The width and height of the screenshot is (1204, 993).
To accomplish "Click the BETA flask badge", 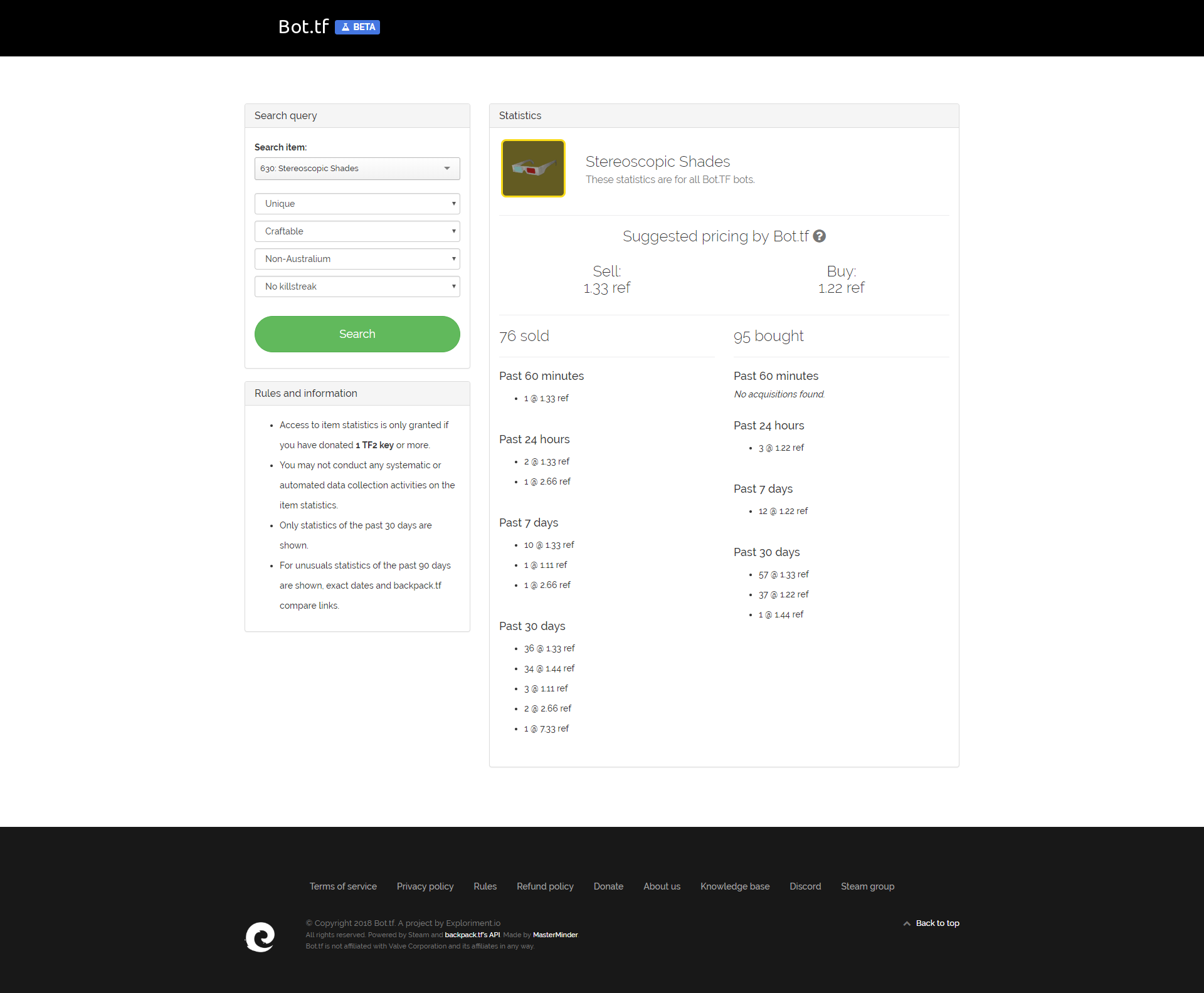I will (357, 27).
